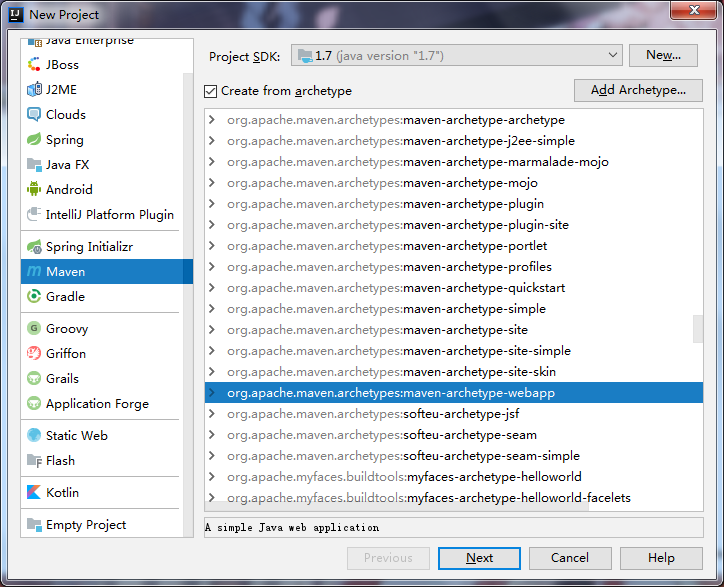Image resolution: width=724 pixels, height=587 pixels.
Task: Expand maven-archetype-site-skin node
Action: tap(212, 372)
